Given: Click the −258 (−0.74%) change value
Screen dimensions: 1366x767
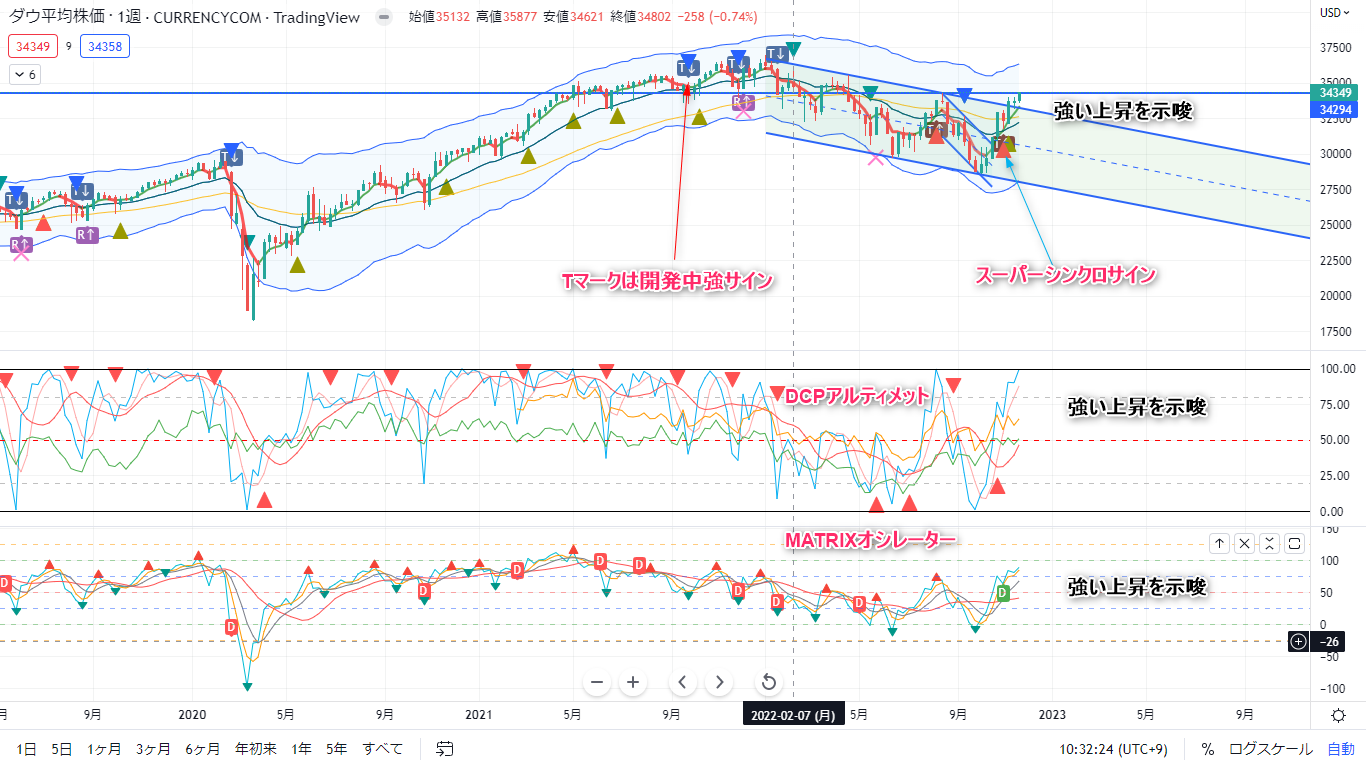Looking at the screenshot, I should click(718, 17).
